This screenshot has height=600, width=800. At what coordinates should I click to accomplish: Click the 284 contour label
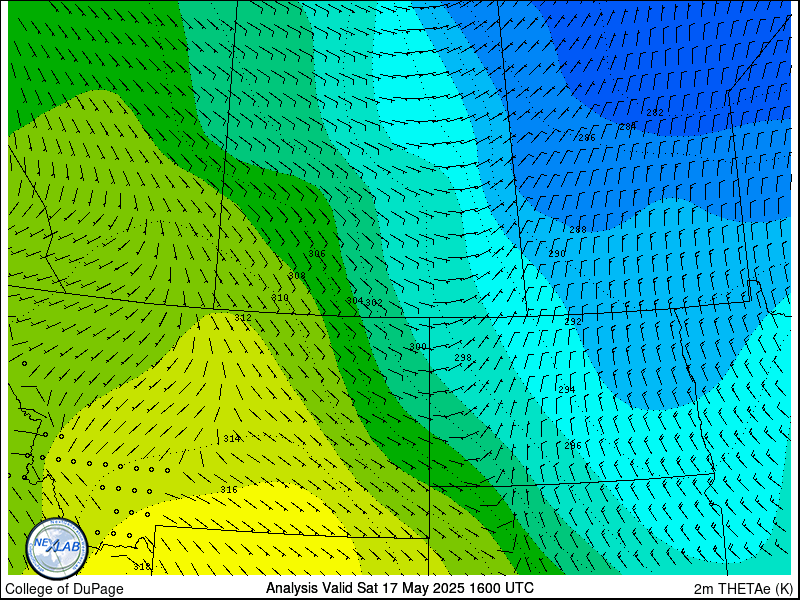click(x=628, y=126)
